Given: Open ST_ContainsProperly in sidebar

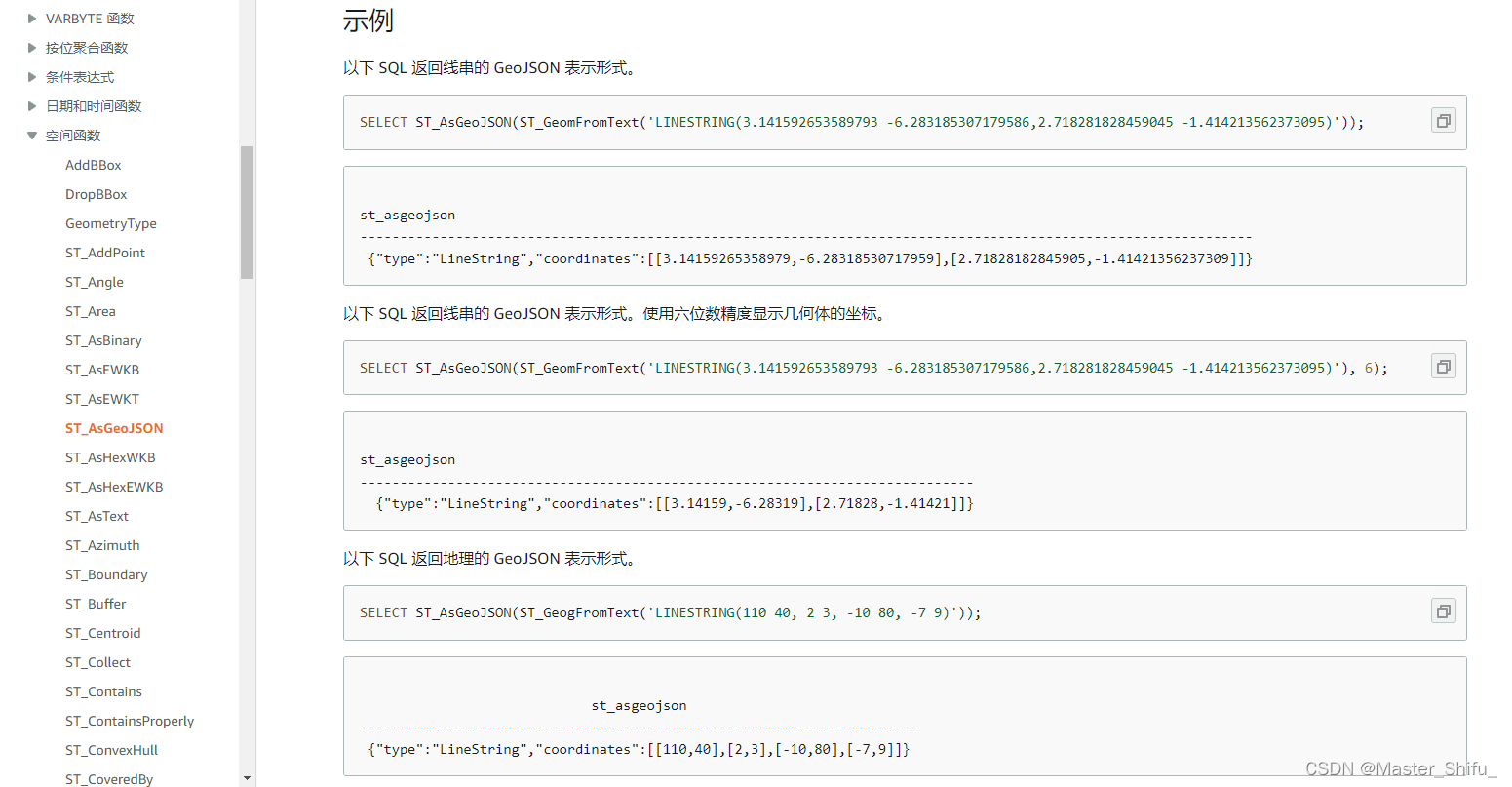Looking at the screenshot, I should [x=130, y=721].
